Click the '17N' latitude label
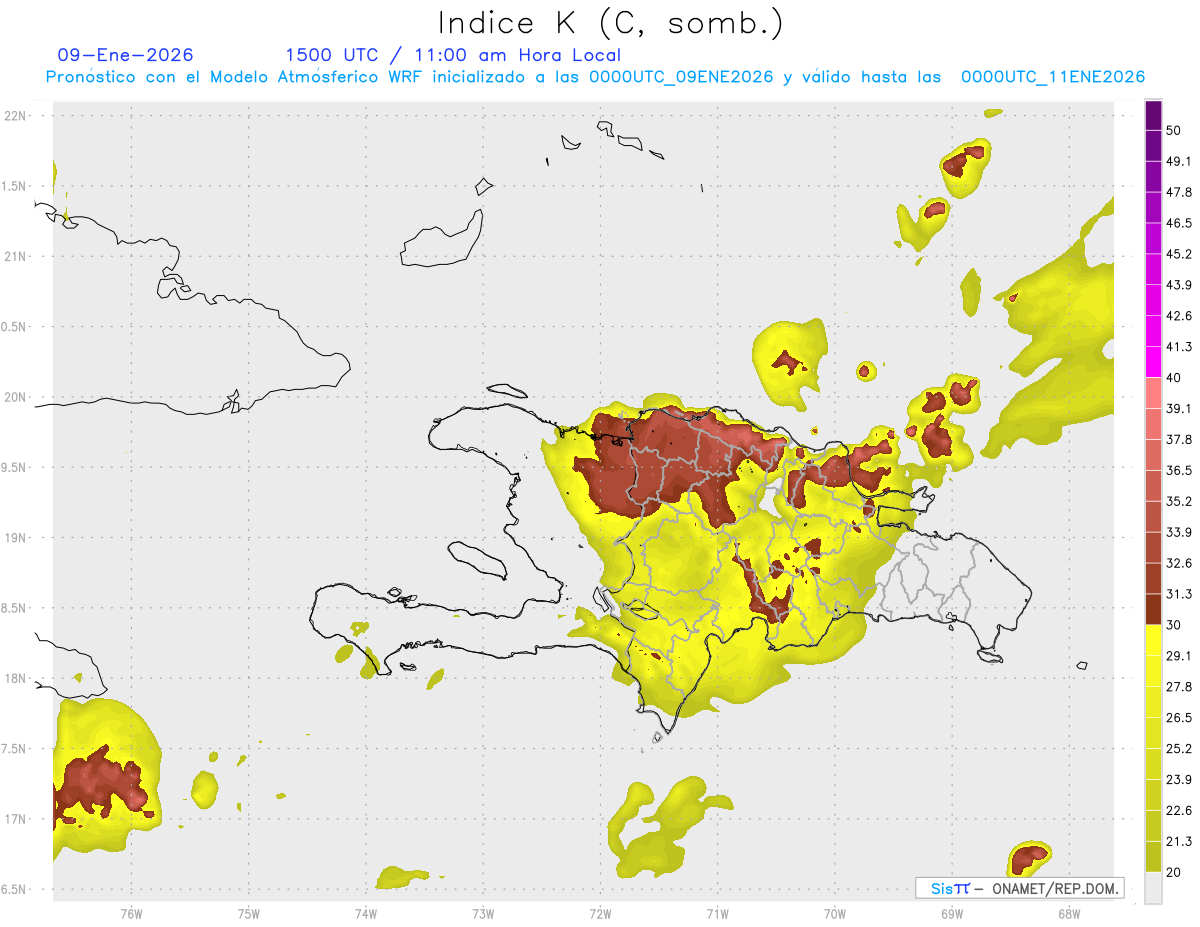The image size is (1200, 927). 15,819
